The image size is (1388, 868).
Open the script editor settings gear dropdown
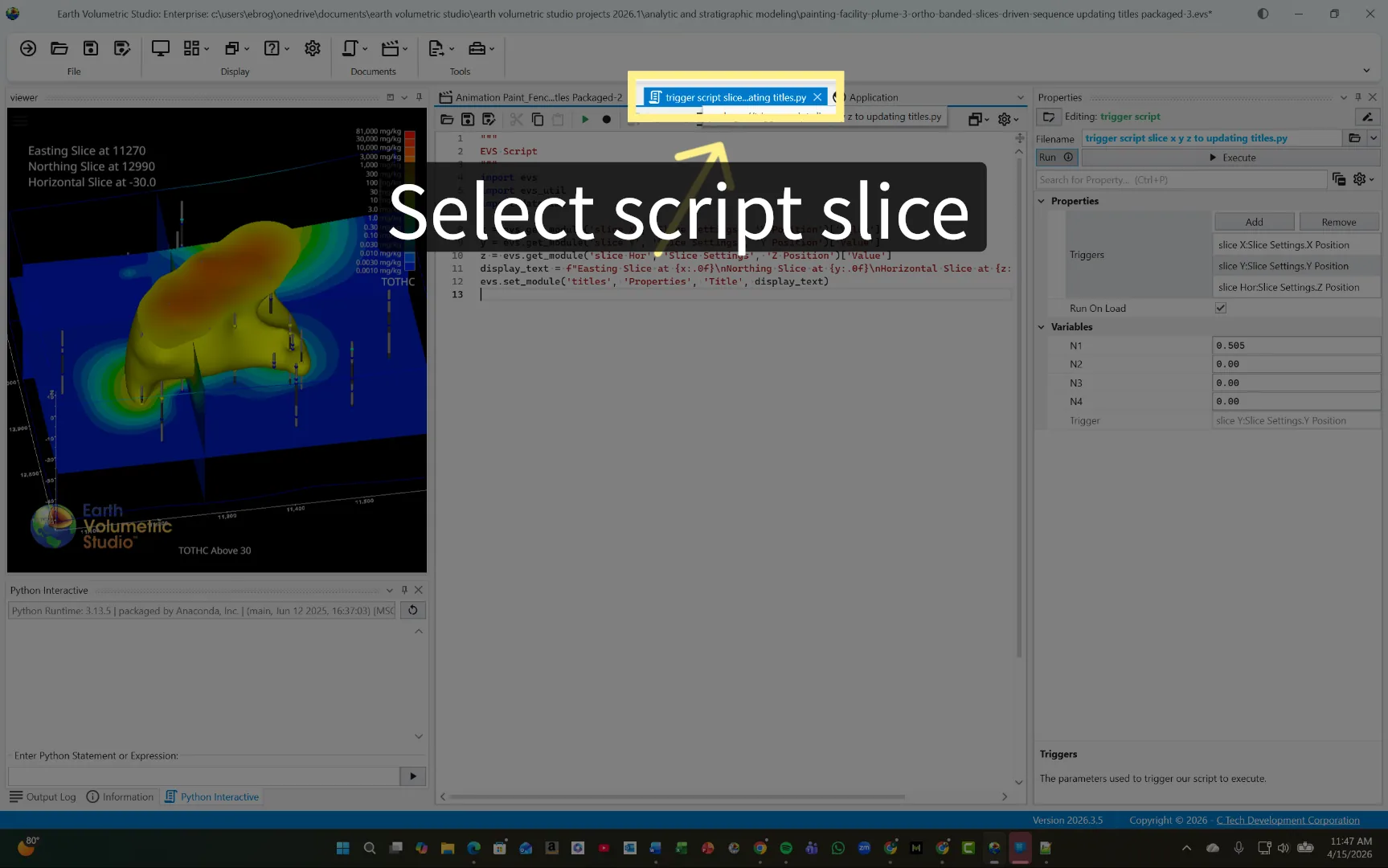tap(1008, 119)
